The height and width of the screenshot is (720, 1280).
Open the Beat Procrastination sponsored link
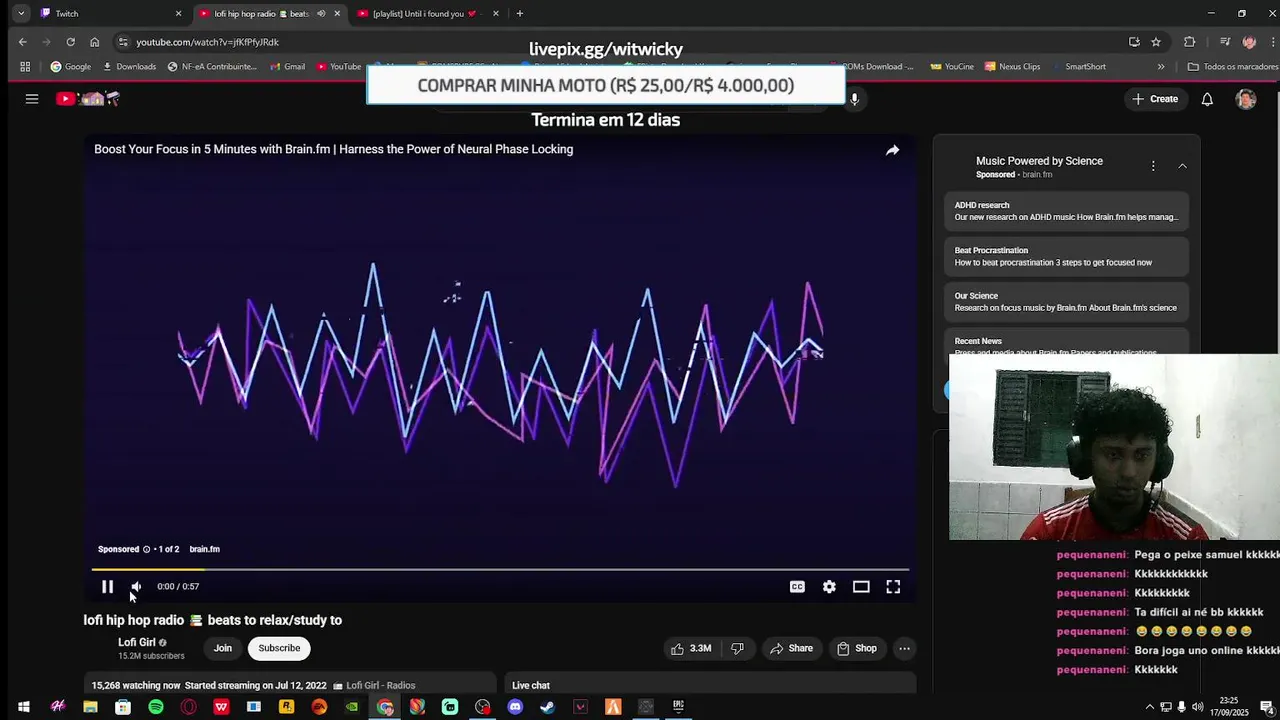[x=1066, y=257]
